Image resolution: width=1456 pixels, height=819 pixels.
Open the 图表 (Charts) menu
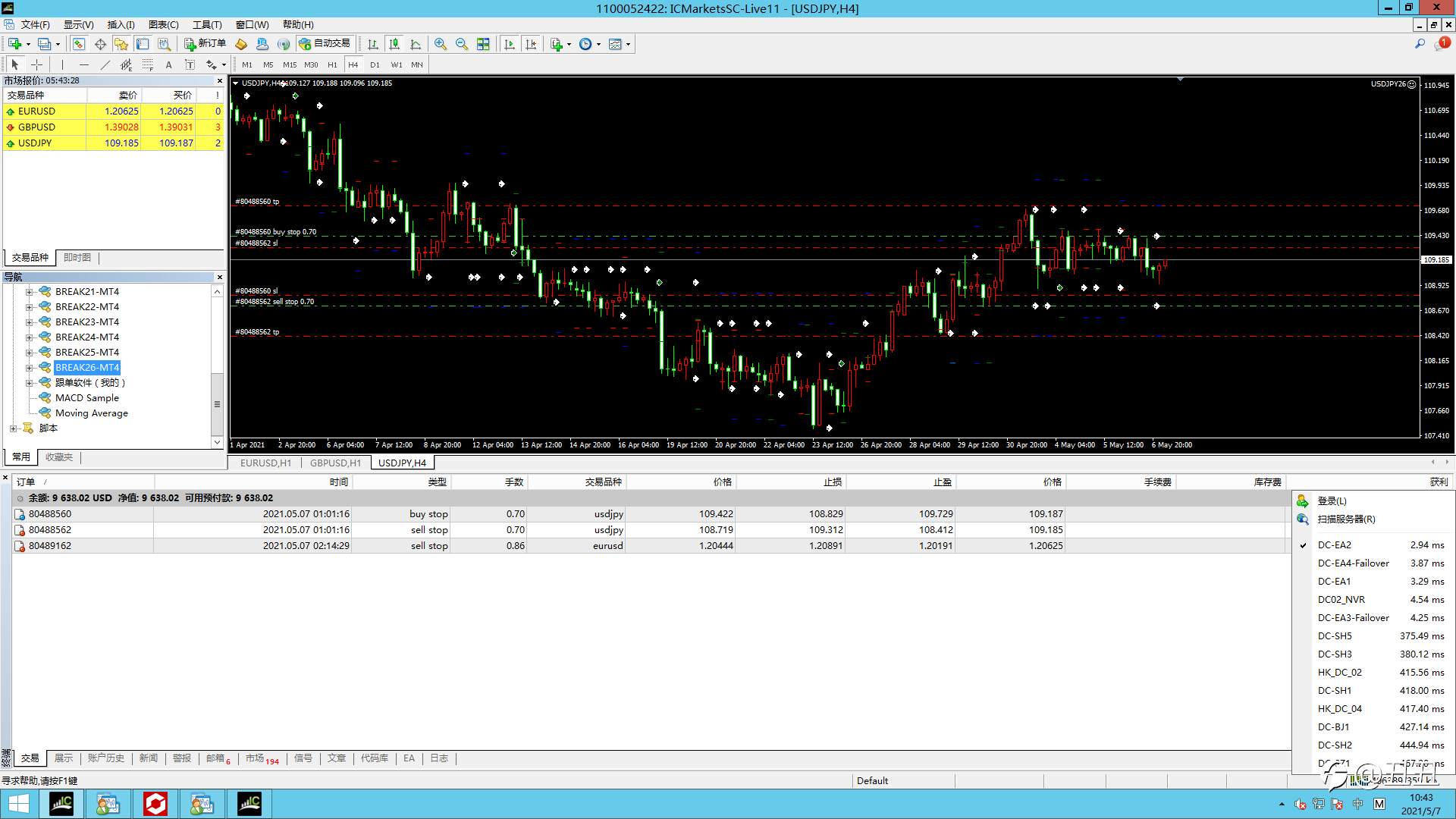(163, 24)
